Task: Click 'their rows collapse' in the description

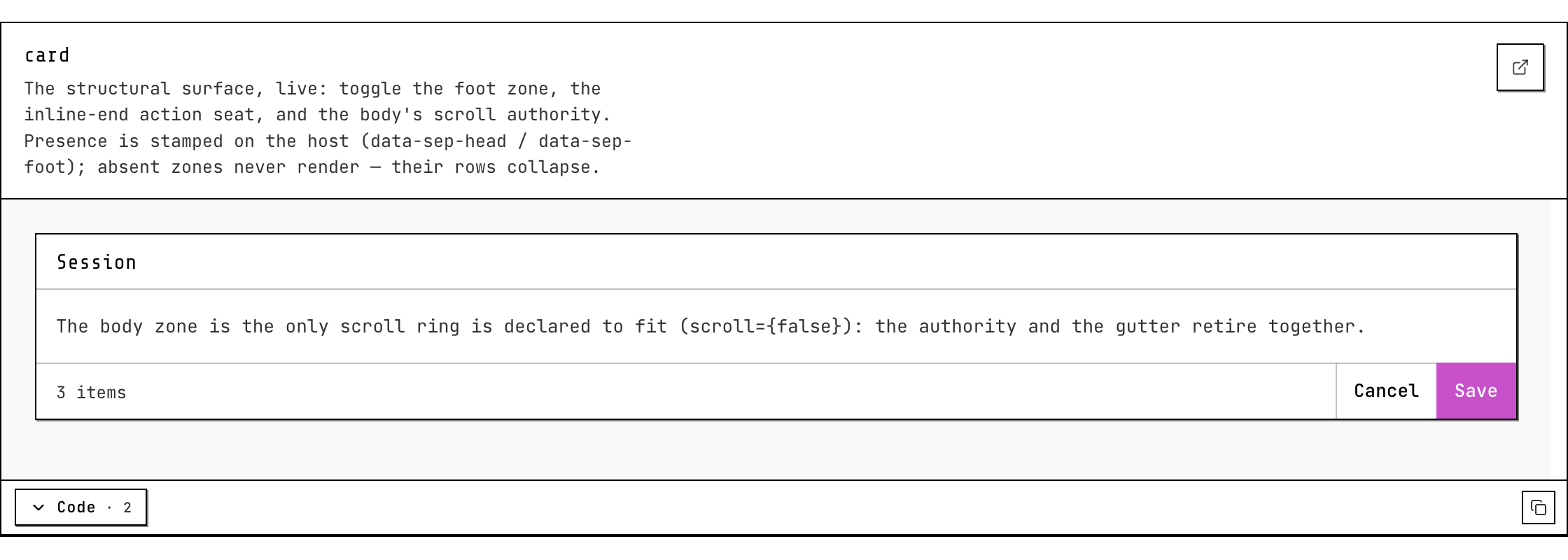Action: click(x=496, y=167)
